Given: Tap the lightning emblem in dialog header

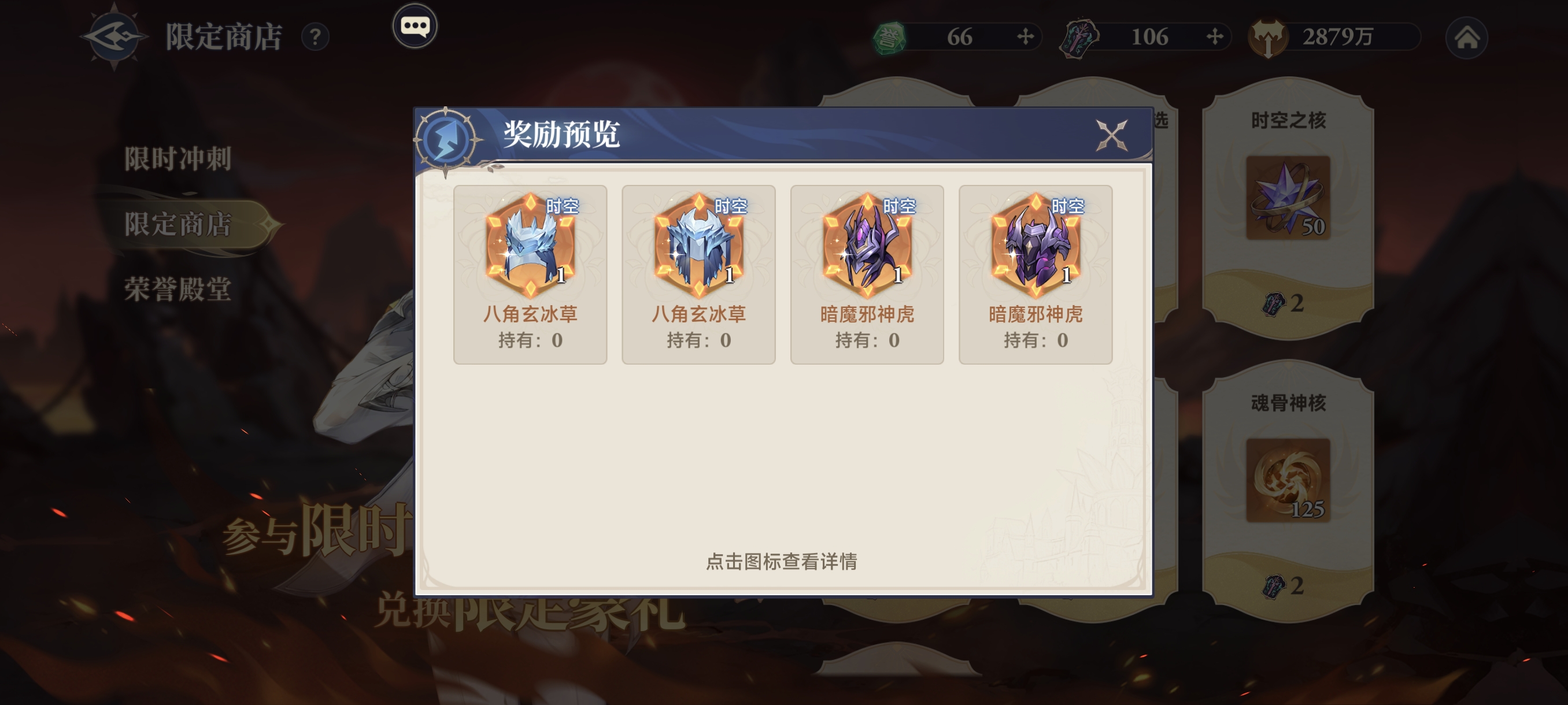Looking at the screenshot, I should (x=446, y=140).
